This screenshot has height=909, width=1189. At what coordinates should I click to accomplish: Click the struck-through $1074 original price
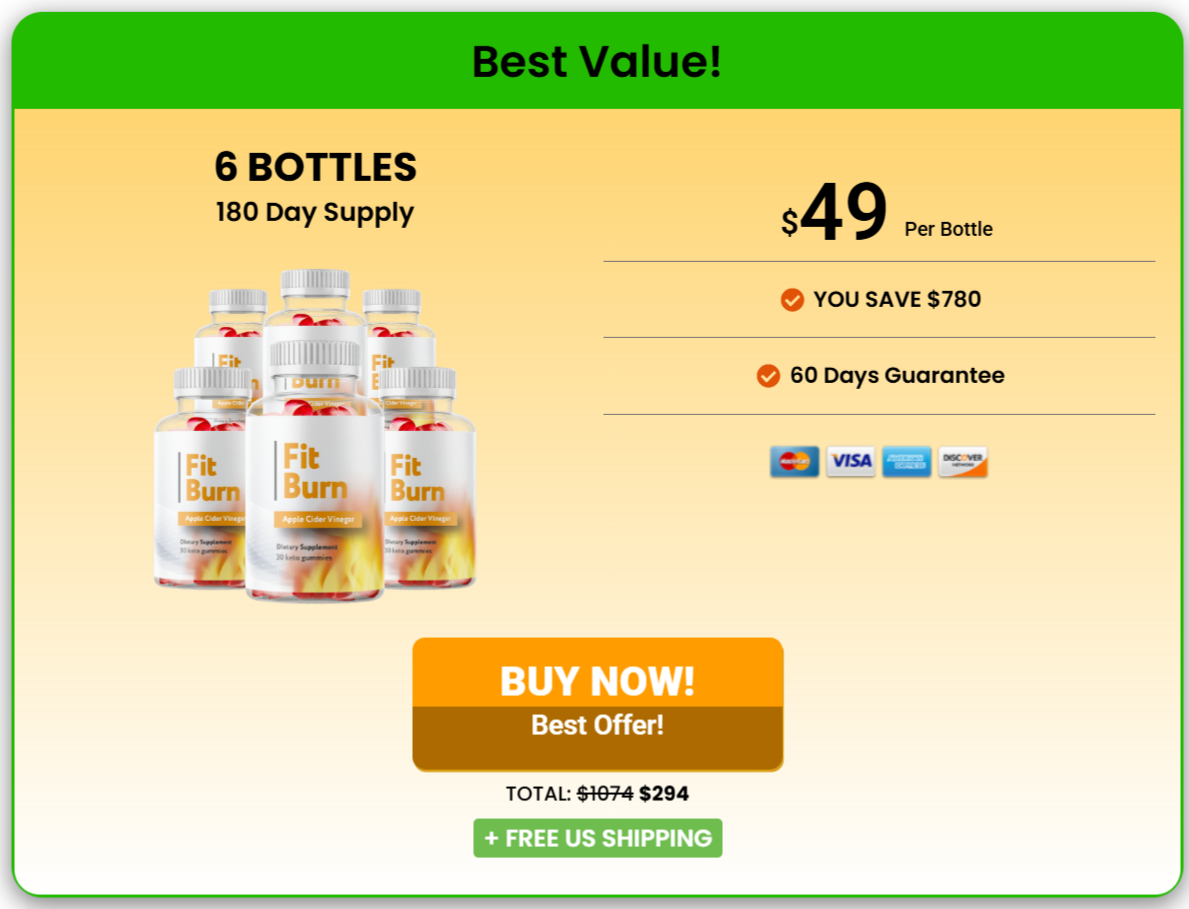[605, 794]
